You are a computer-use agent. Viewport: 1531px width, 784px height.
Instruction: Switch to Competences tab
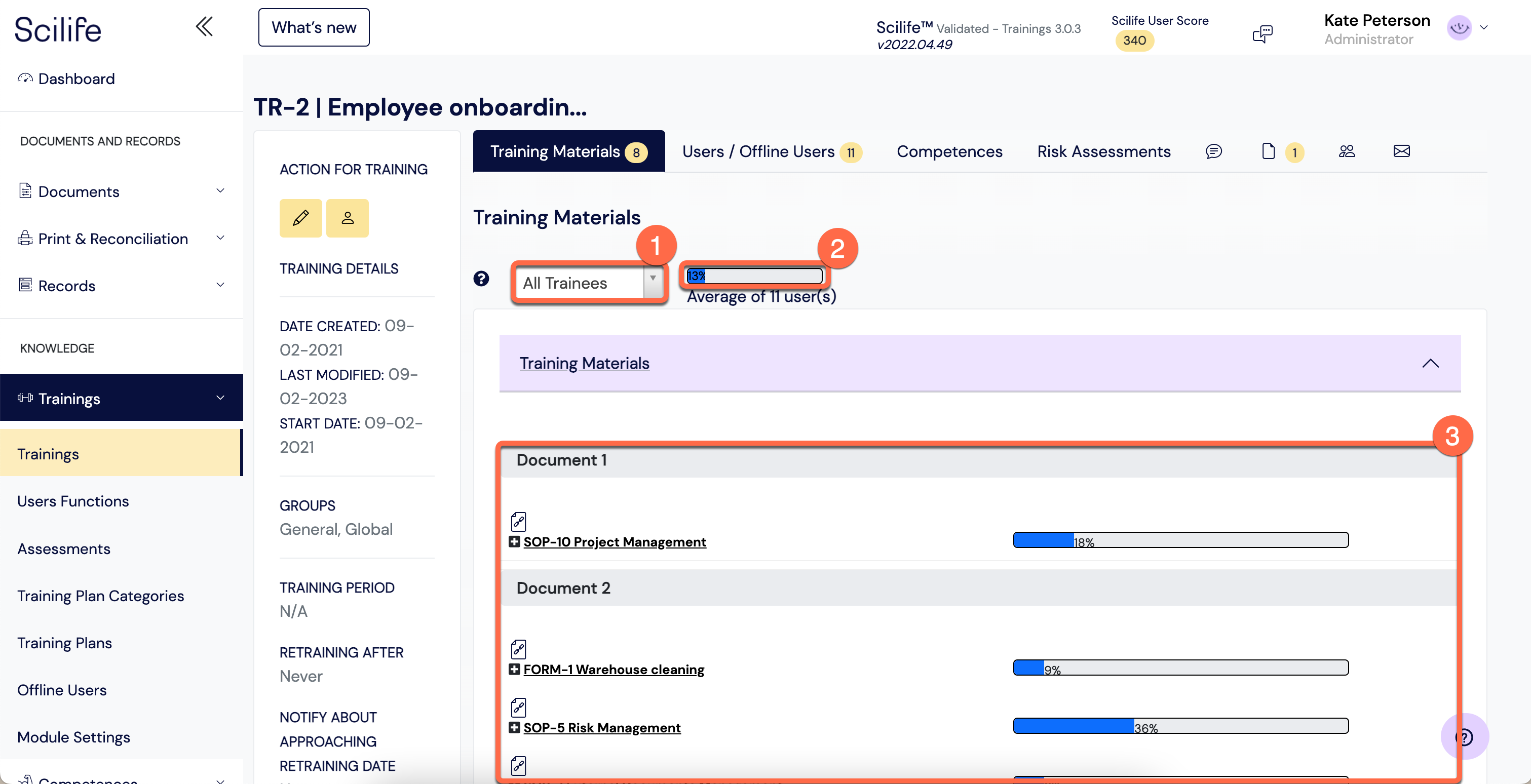tap(949, 151)
